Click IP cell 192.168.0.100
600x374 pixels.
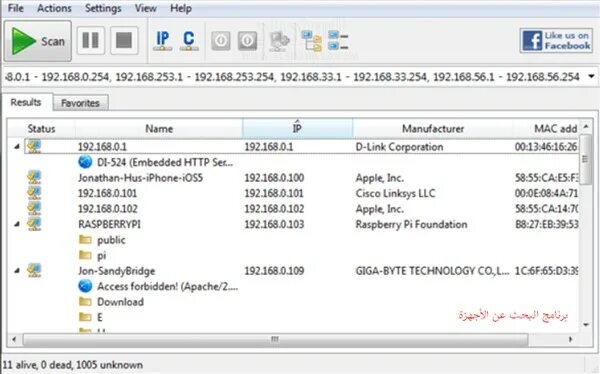(274, 178)
